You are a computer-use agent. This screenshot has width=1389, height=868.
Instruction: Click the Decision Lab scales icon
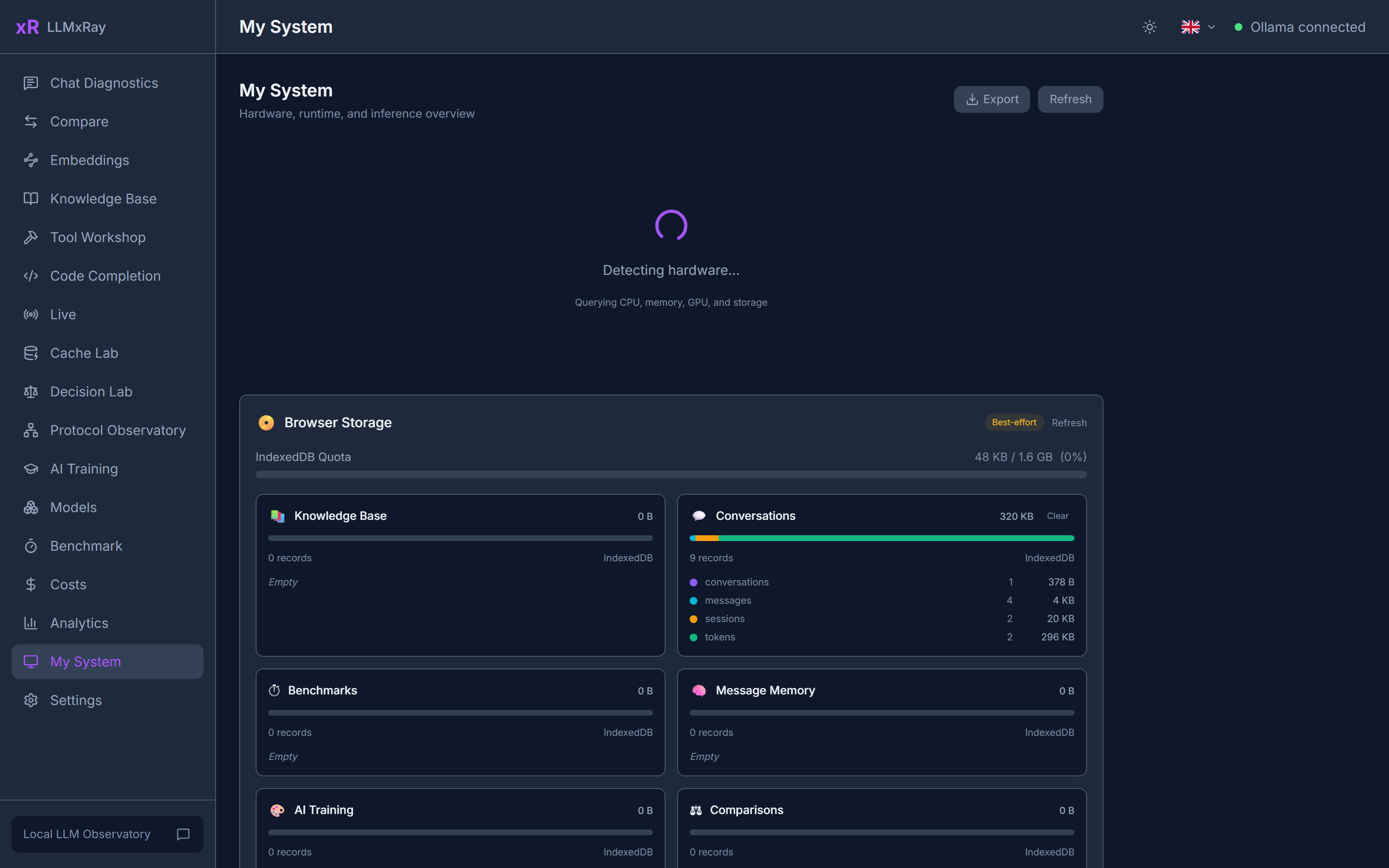31,392
